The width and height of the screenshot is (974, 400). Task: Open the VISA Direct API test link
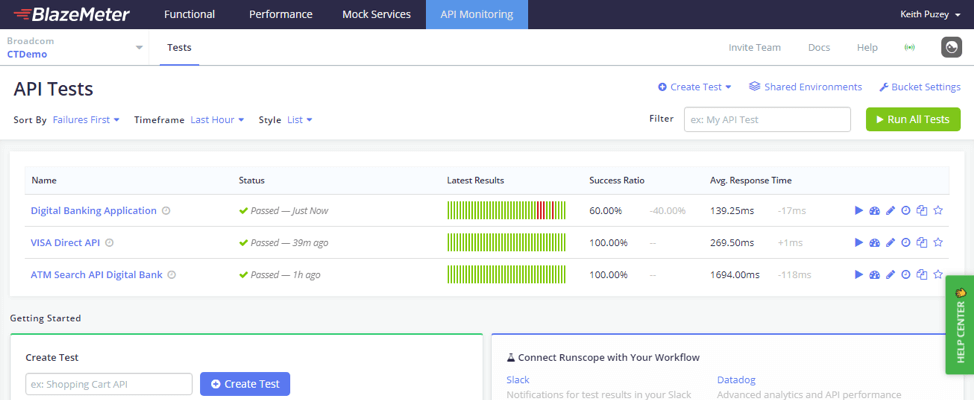pos(65,243)
